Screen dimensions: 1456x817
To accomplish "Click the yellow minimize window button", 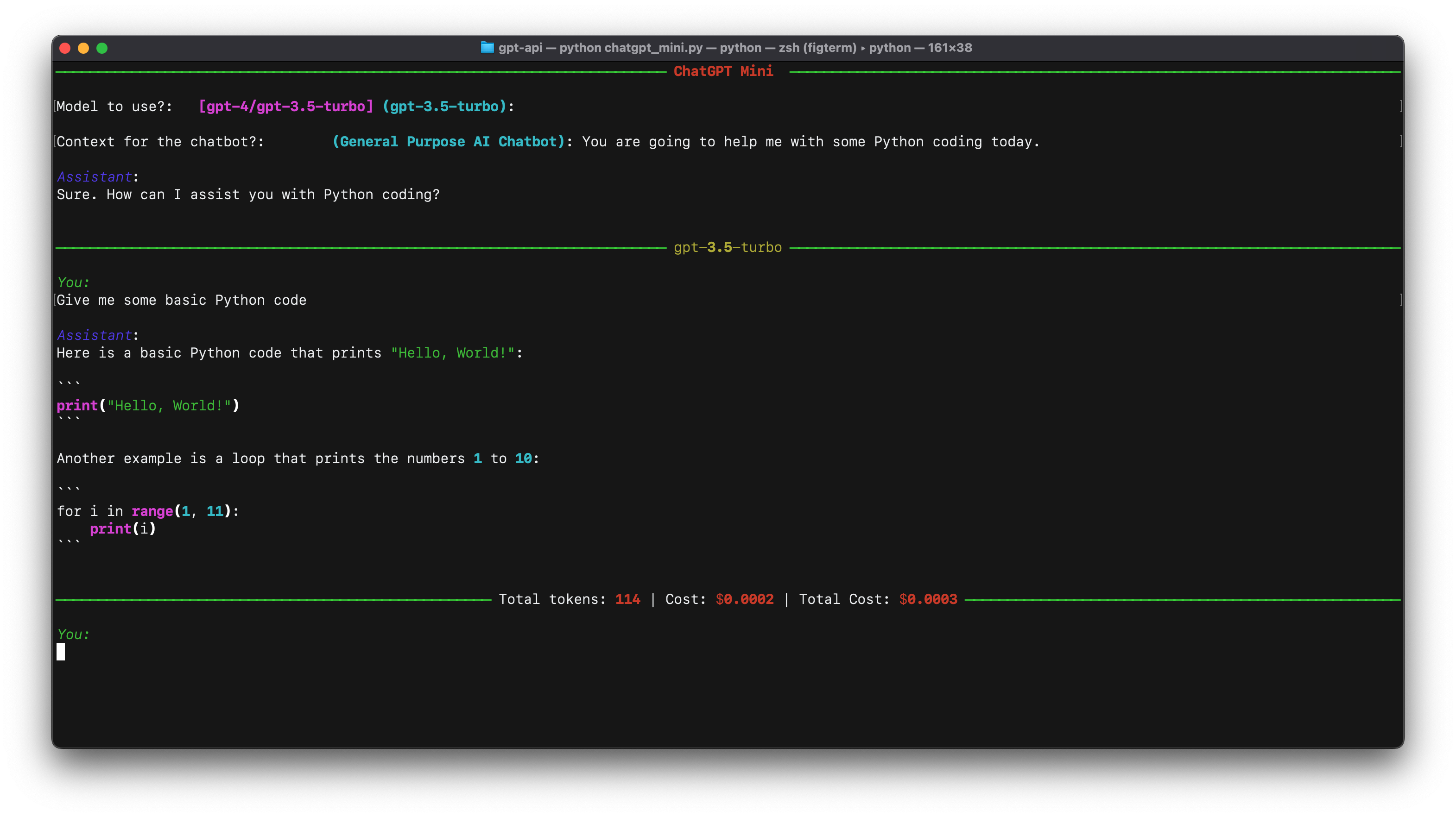I will pos(84,48).
